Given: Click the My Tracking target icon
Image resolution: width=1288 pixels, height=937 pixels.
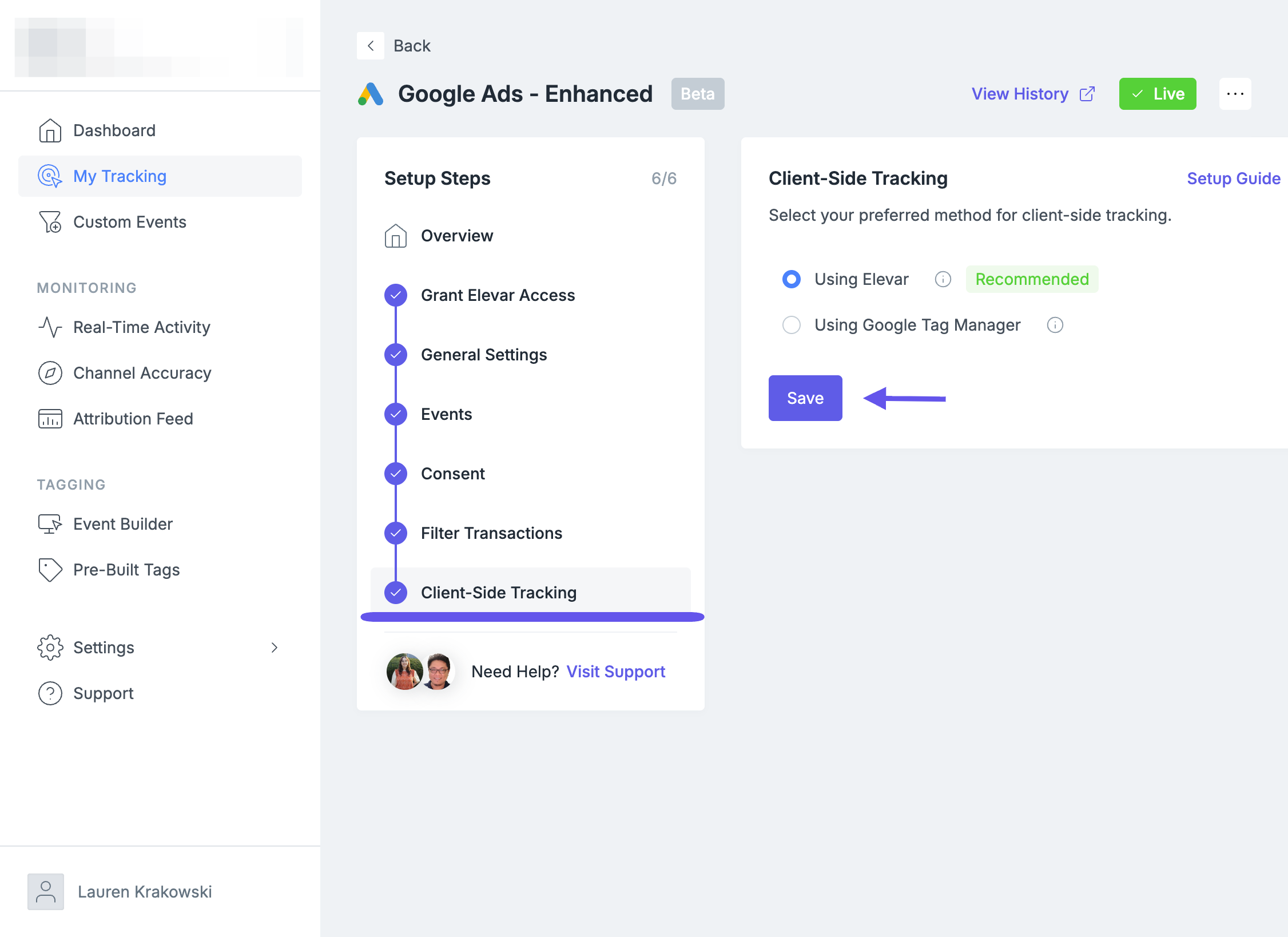Looking at the screenshot, I should click(x=50, y=176).
